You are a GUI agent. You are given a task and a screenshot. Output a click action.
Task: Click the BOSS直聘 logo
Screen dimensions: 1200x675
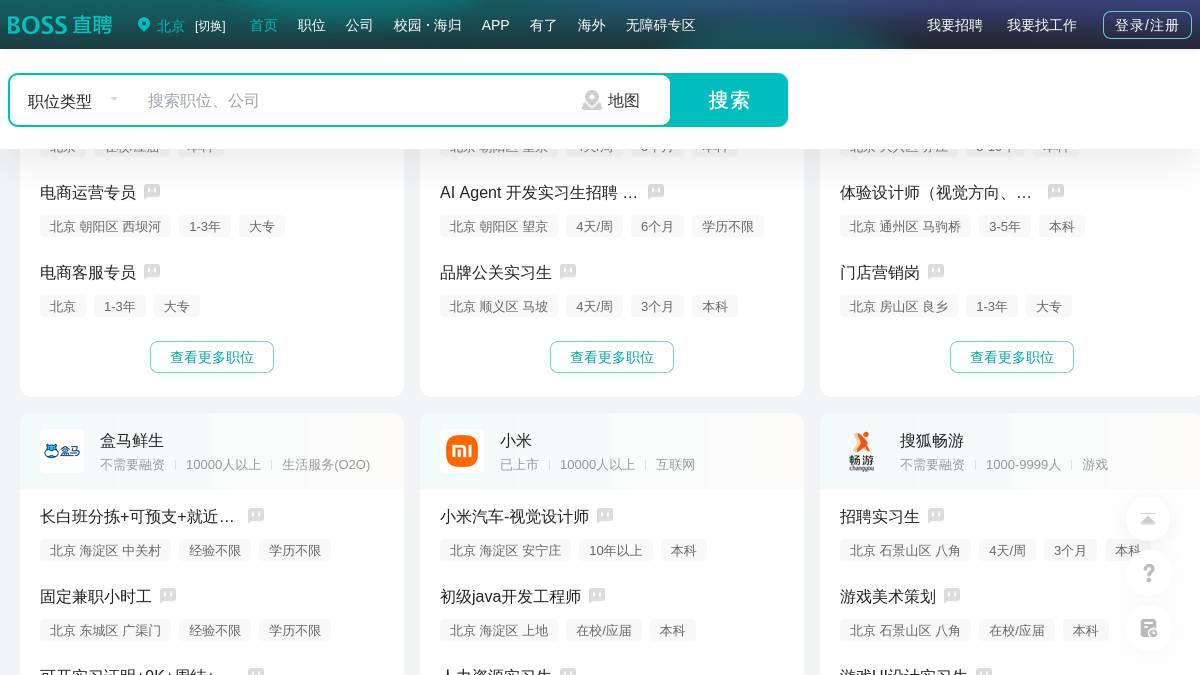click(x=60, y=25)
